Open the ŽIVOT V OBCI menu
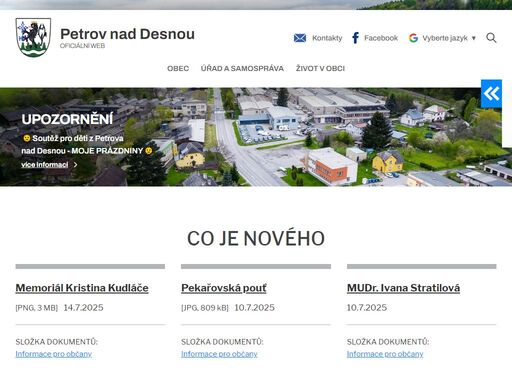 [x=320, y=68]
